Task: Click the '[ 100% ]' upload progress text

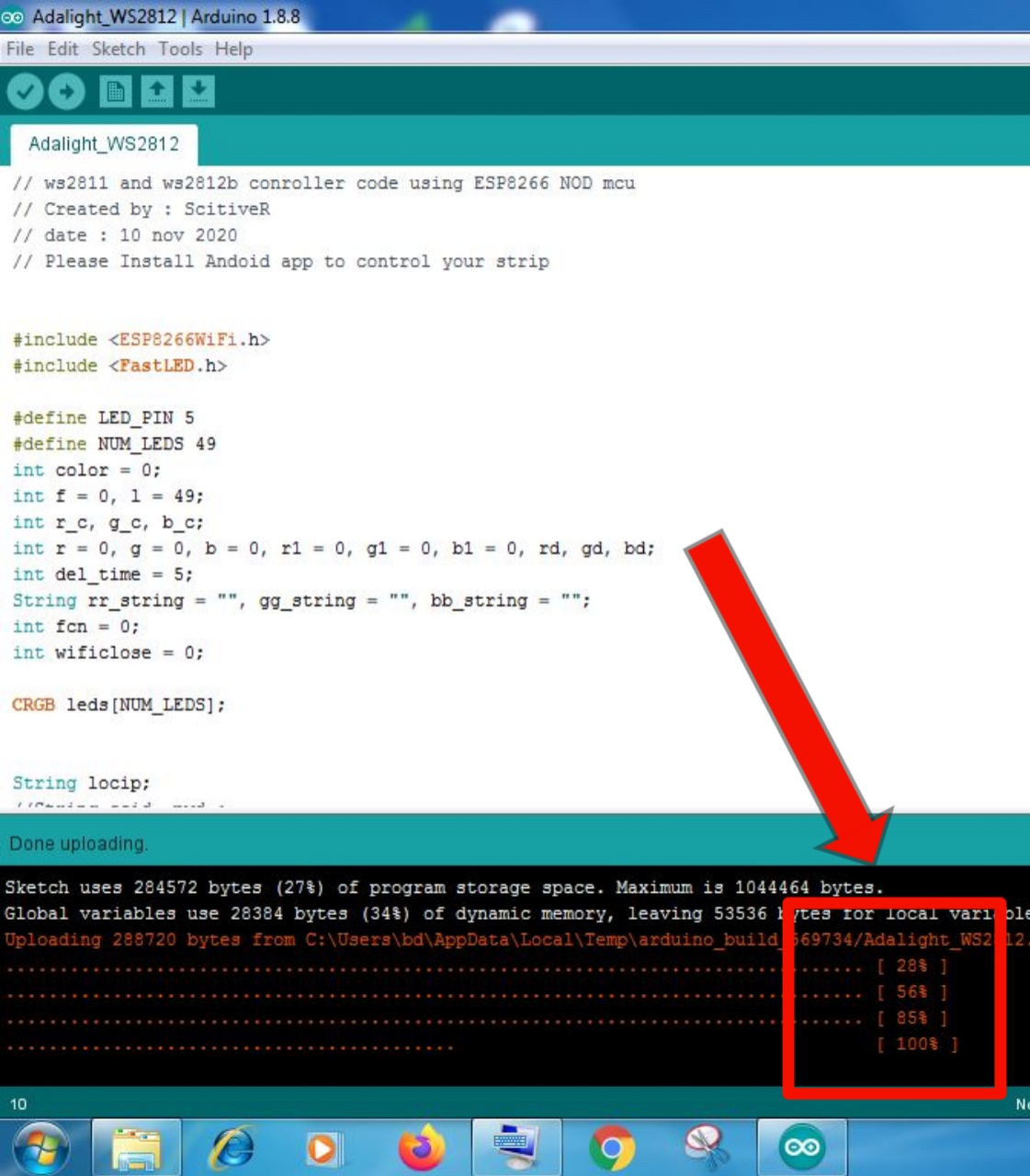Action: click(x=917, y=1044)
